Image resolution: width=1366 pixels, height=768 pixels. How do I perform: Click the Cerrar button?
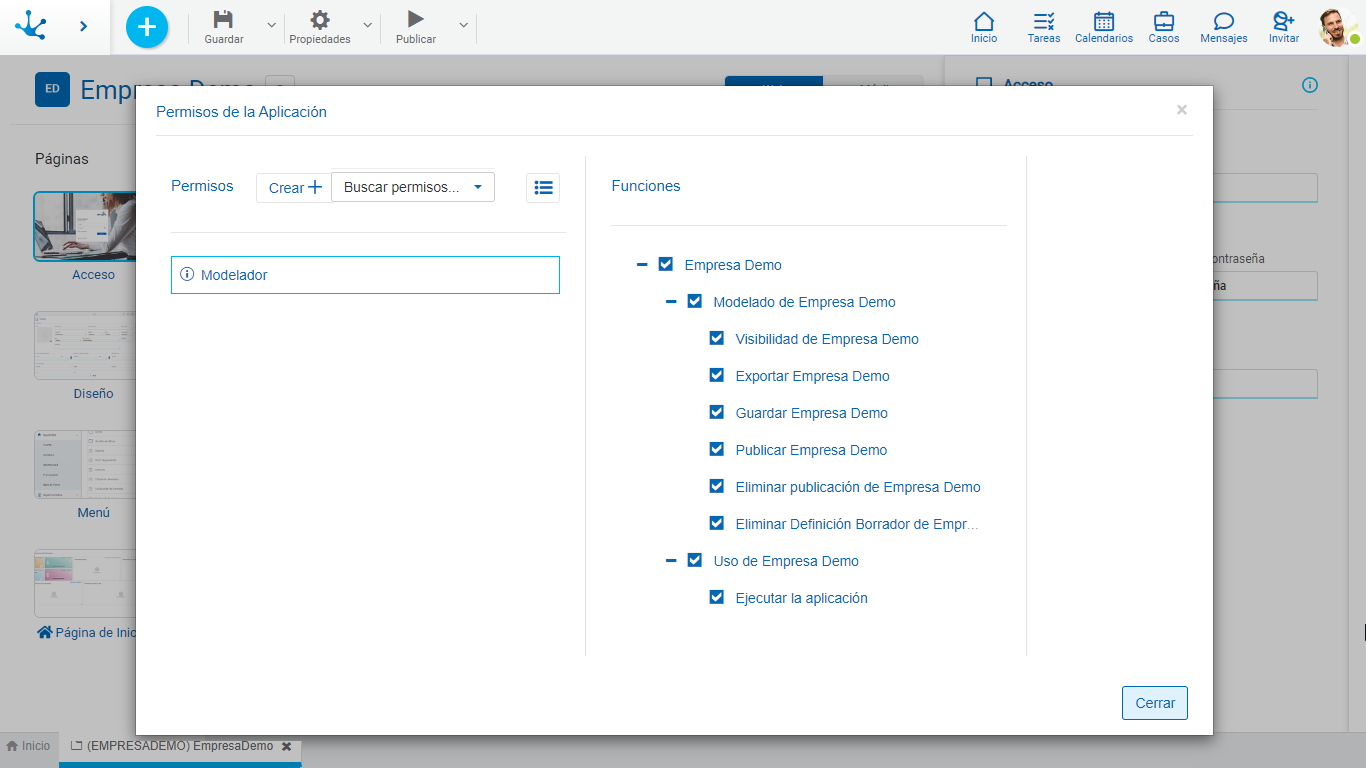[x=1155, y=703]
